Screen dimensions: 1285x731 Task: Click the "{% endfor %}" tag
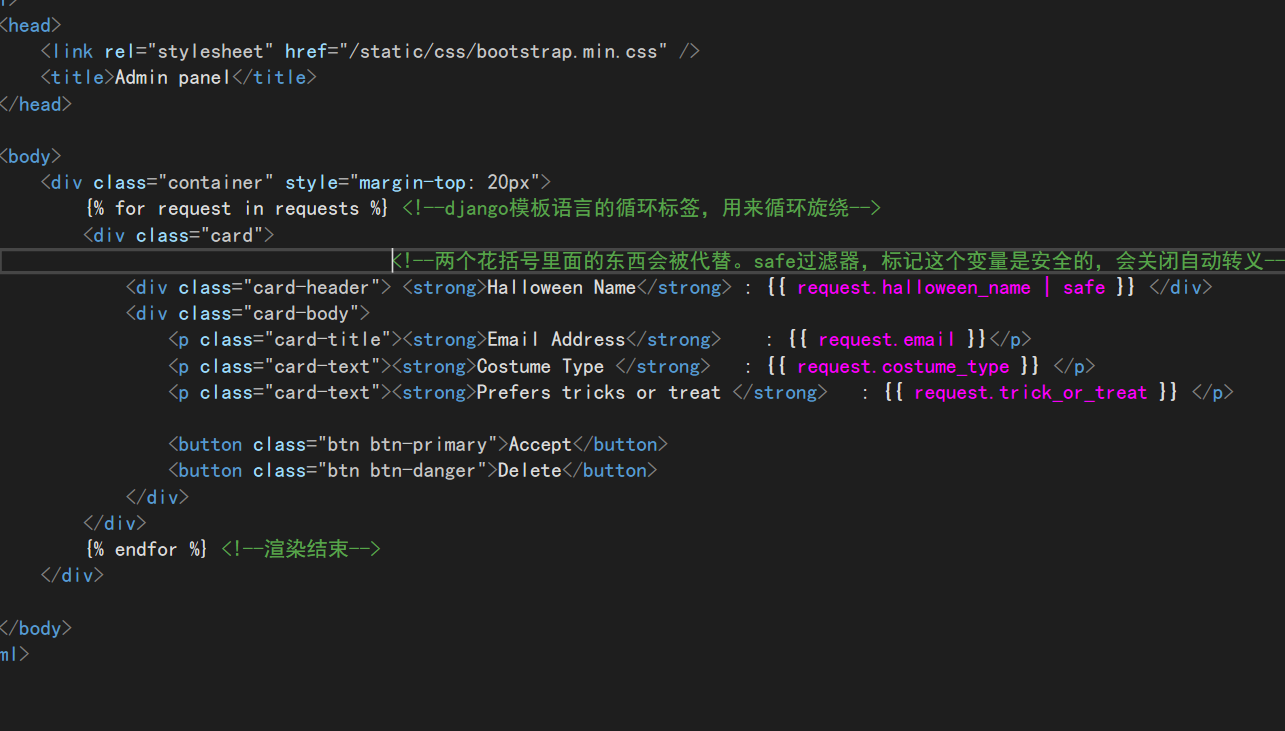147,549
